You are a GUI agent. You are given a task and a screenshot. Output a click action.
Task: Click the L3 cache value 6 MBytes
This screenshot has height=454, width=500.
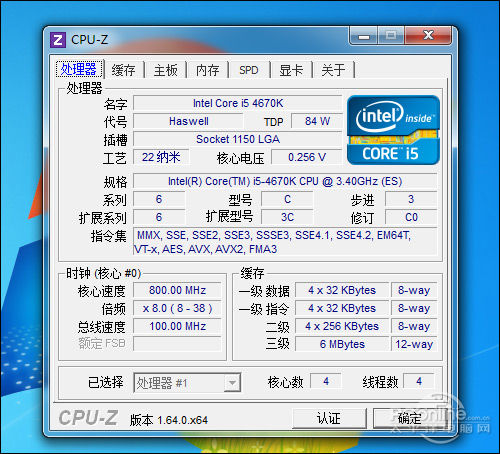pos(342,344)
